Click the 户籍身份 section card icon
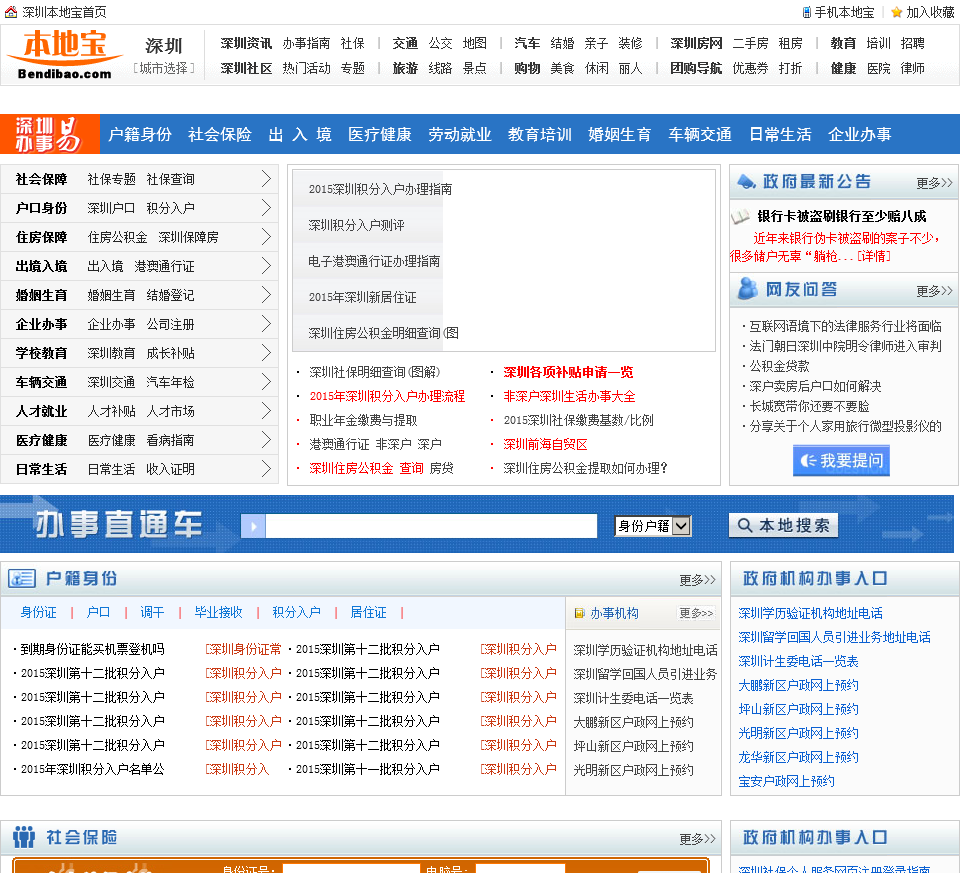This screenshot has width=960, height=873. [22, 578]
